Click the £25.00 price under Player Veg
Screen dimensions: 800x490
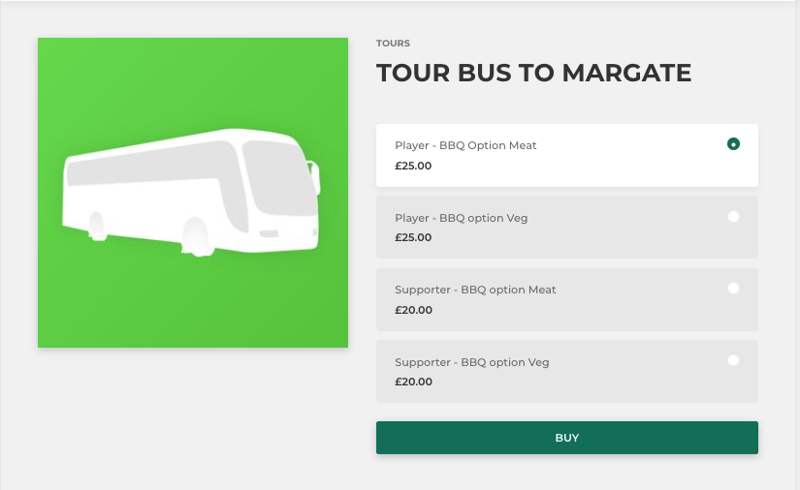click(413, 237)
